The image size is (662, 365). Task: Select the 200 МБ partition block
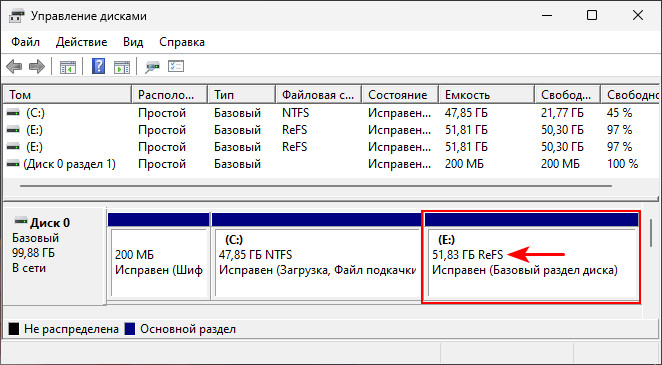click(158, 256)
